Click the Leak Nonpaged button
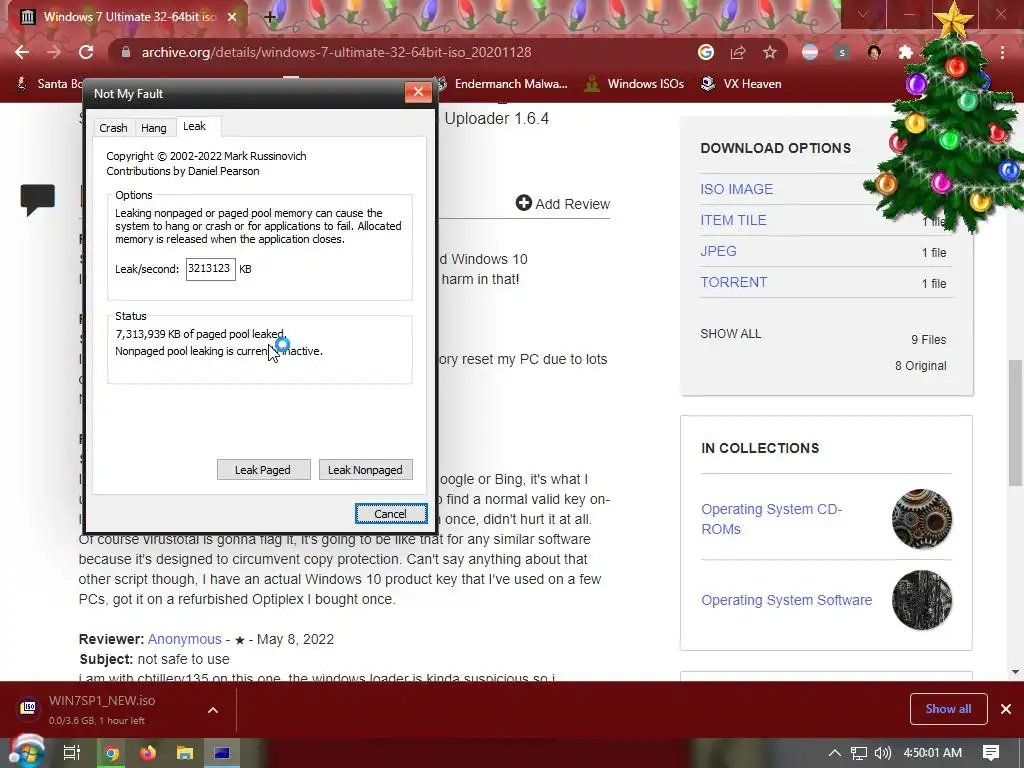1024x768 pixels. [365, 470]
